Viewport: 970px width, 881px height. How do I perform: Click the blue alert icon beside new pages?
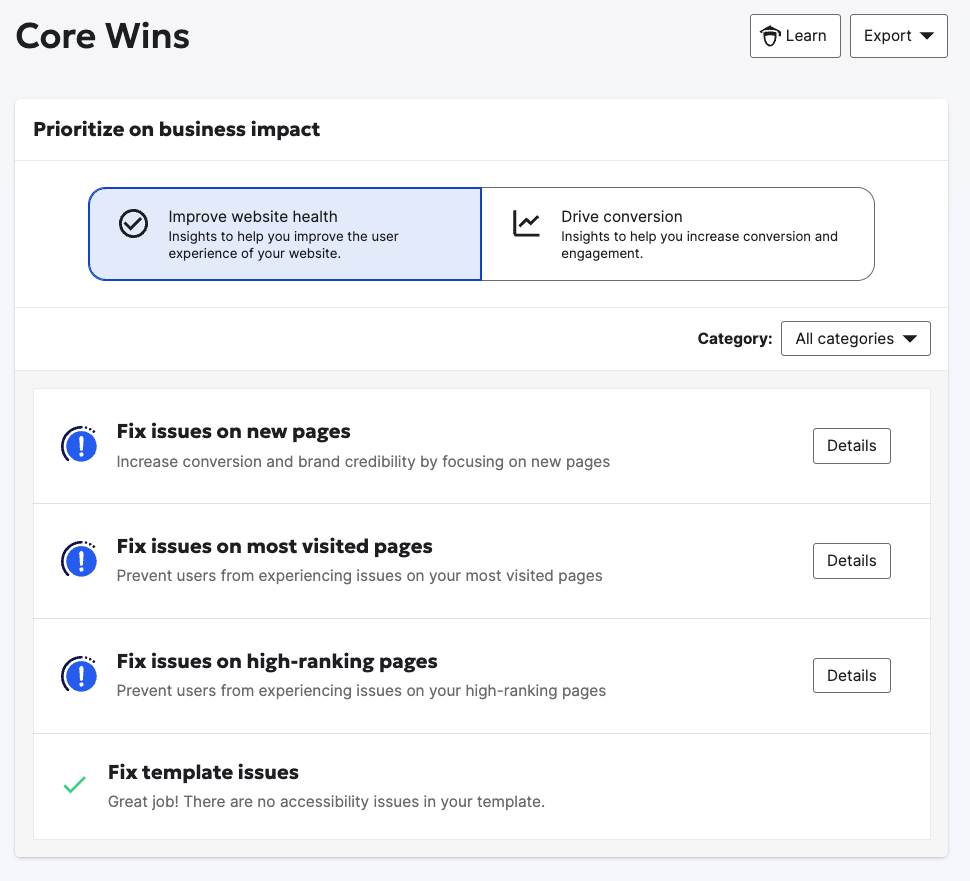79,446
